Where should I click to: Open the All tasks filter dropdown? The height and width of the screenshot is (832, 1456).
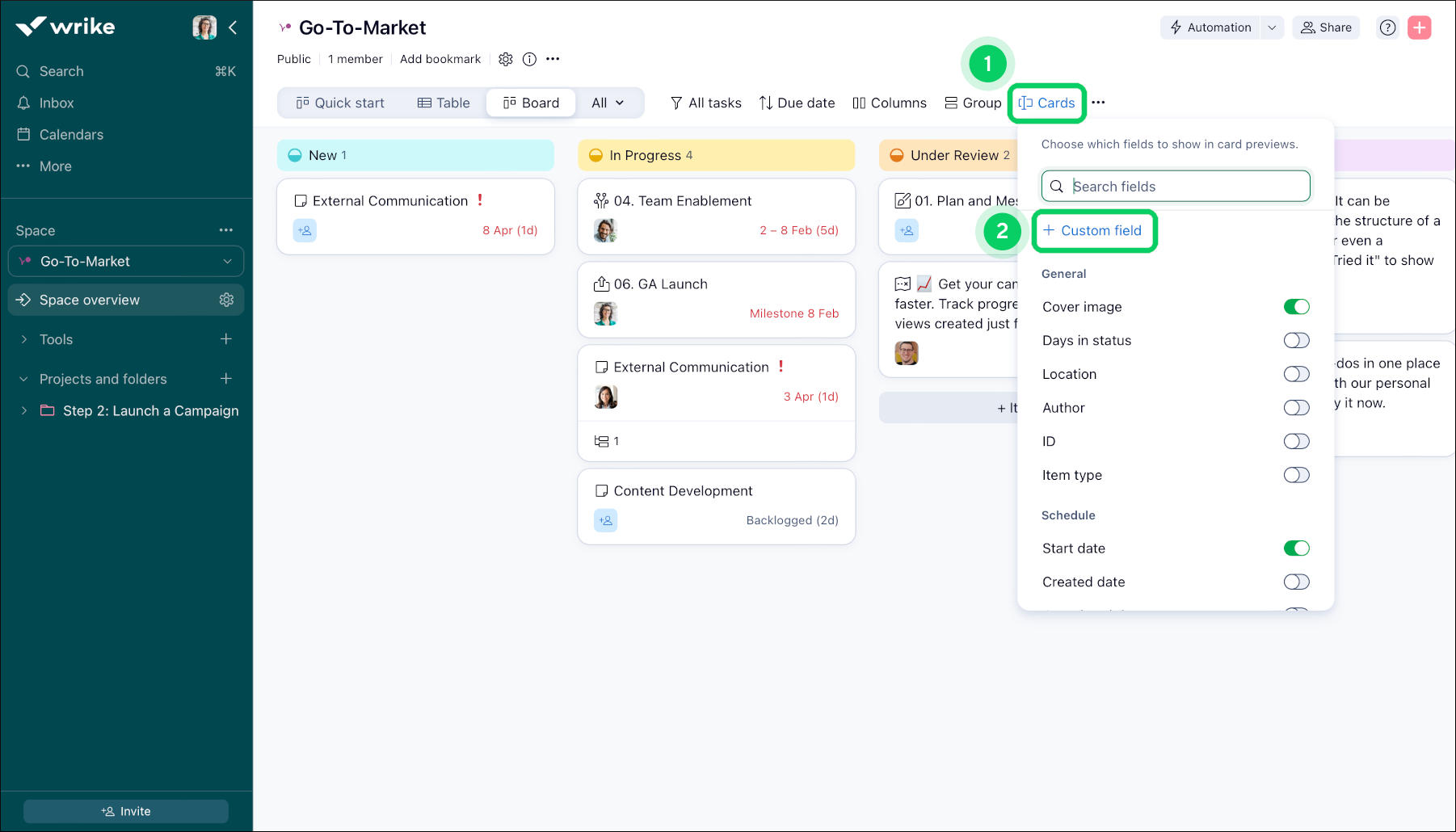point(705,103)
